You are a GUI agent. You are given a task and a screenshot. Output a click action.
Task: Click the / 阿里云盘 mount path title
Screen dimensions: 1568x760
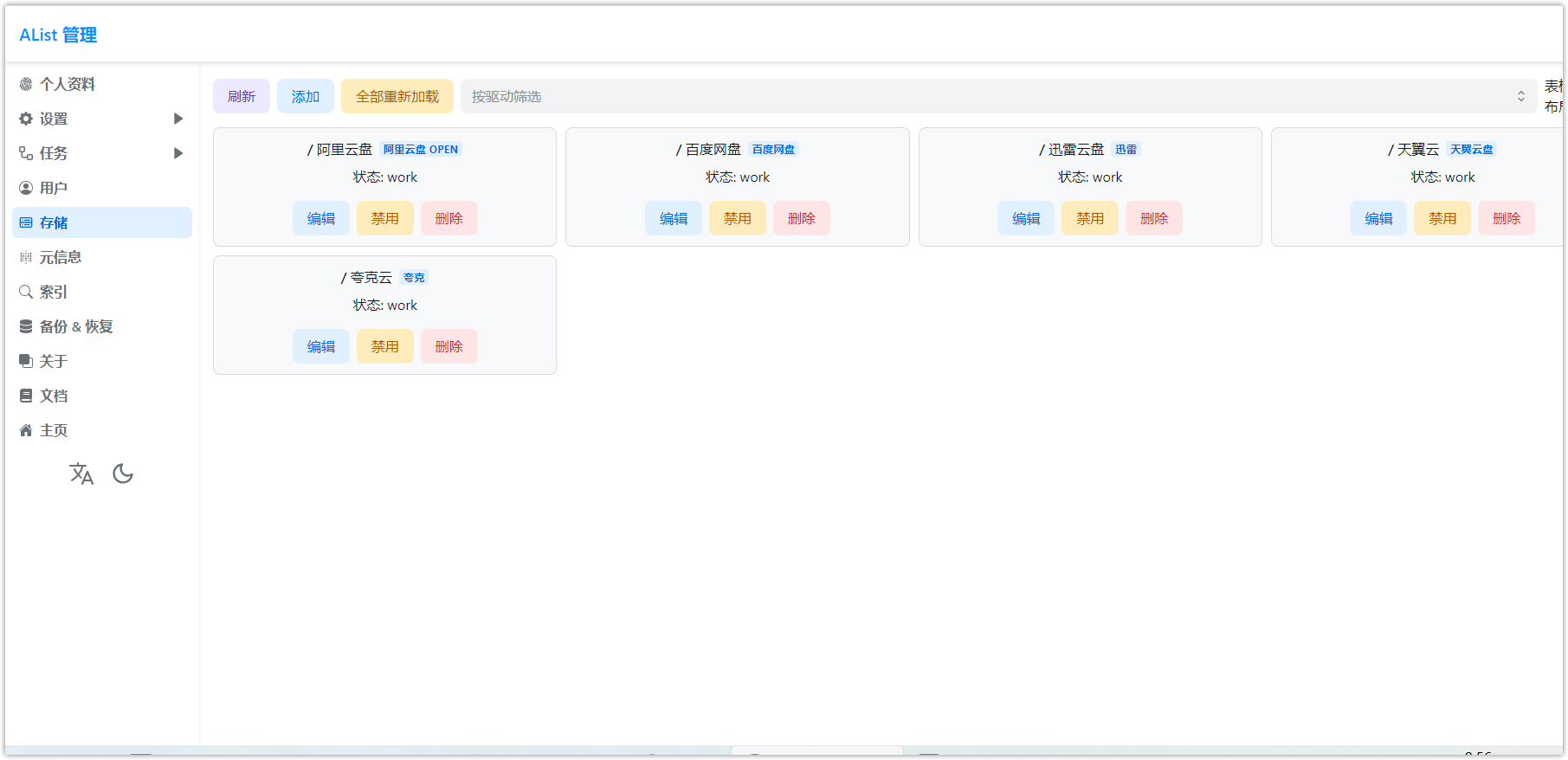(x=340, y=150)
